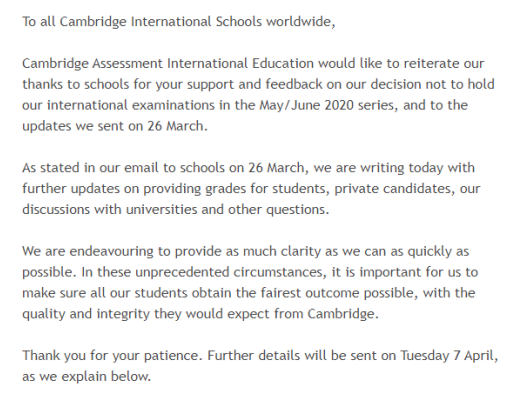Click the words 'Cambridge Assessment International Education'
521x399 pixels.
(x=168, y=63)
